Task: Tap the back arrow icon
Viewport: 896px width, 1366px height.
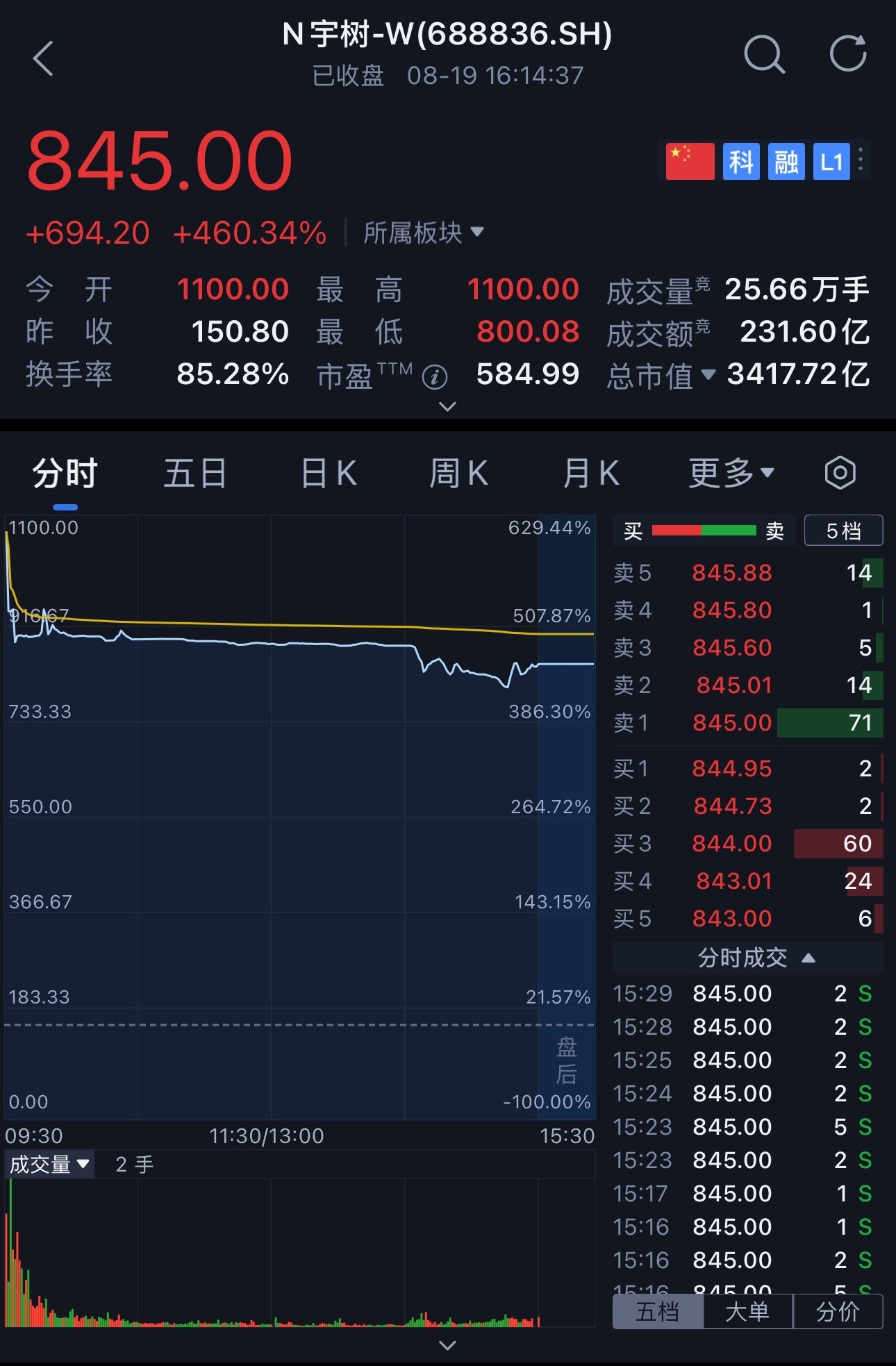Action: pos(43,58)
